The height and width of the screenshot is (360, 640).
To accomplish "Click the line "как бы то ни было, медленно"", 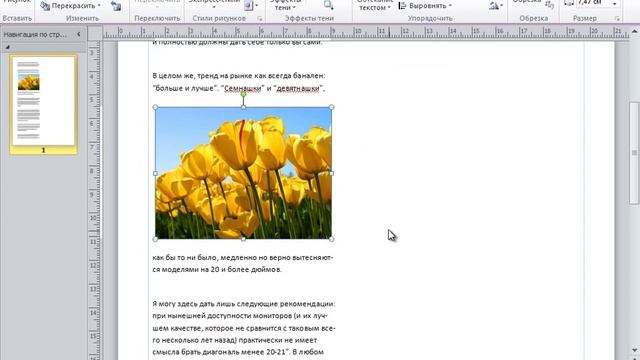I will pyautogui.click(x=243, y=258).
